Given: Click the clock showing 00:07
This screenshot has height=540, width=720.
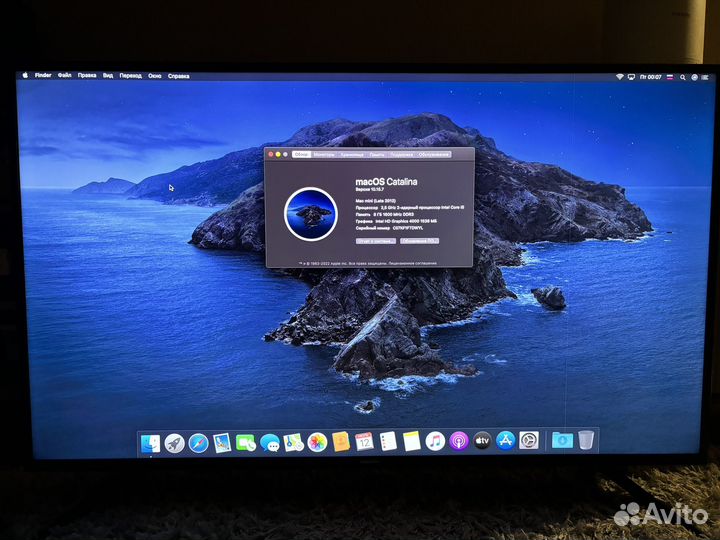Looking at the screenshot, I should (651, 77).
